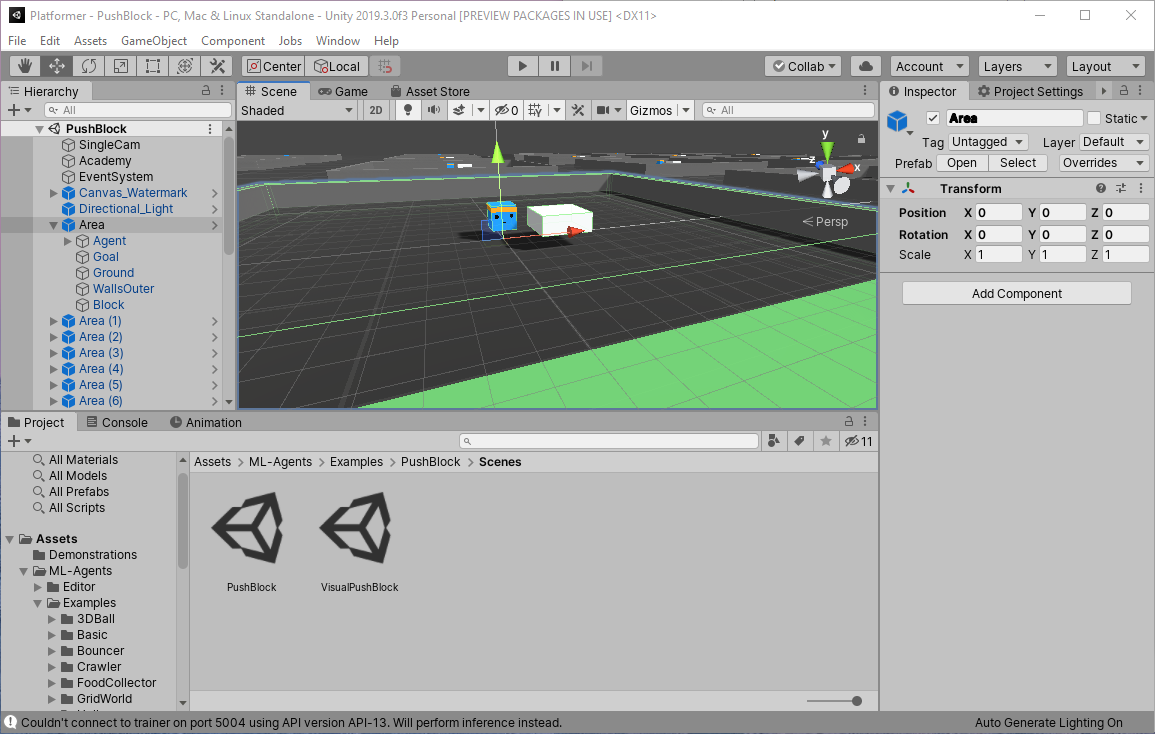Screen dimensions: 1155x734
Task: Toggle Local handle rotation
Action: 337,66
